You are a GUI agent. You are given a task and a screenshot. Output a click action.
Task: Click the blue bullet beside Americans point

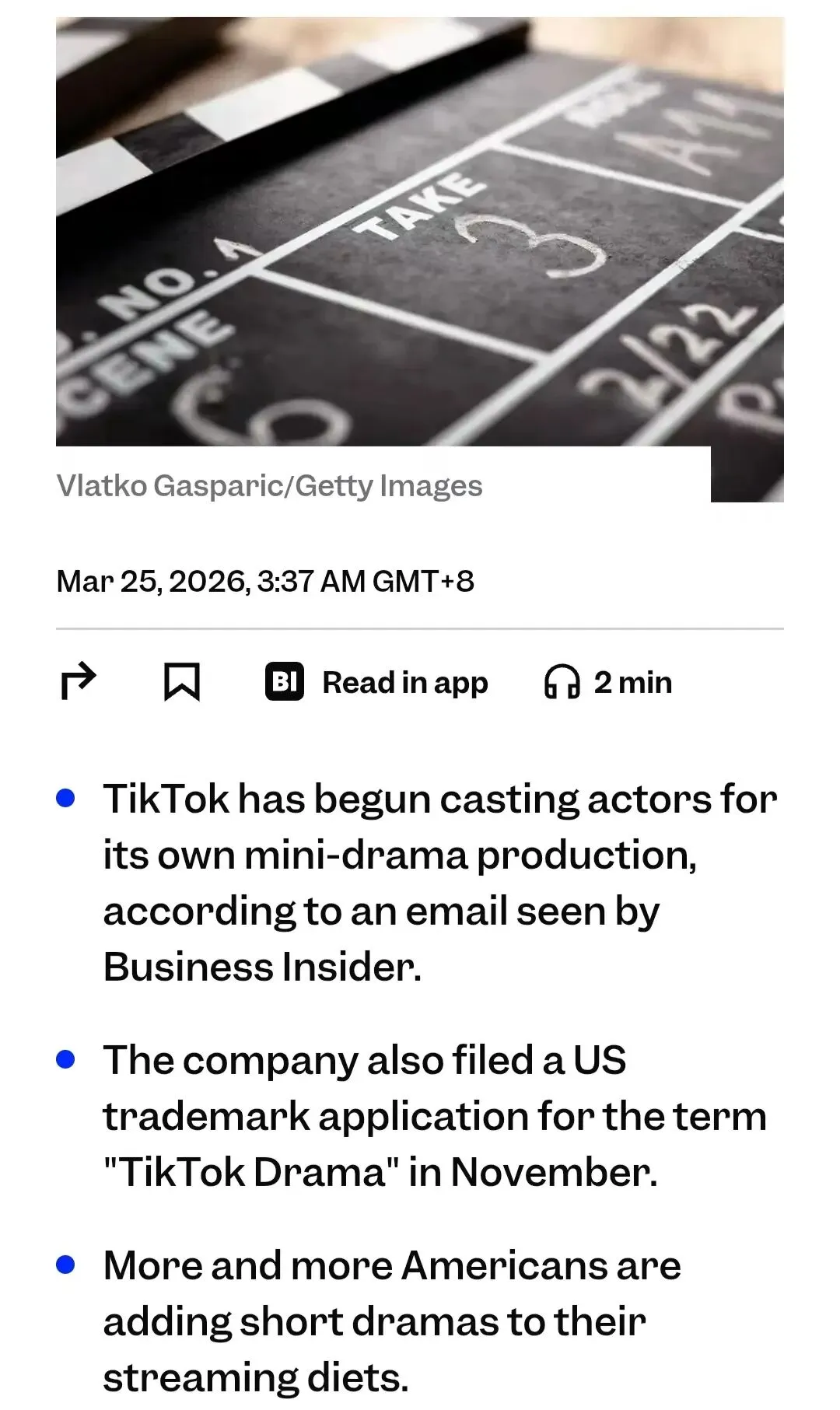click(66, 1265)
